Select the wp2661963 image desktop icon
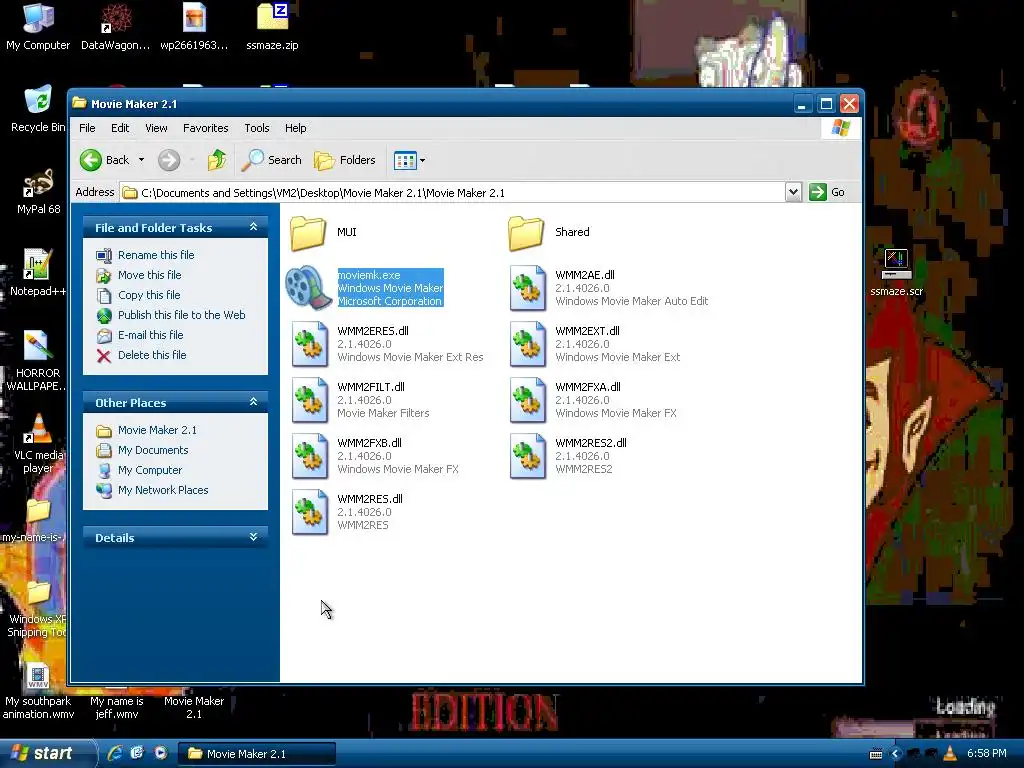 click(194, 18)
